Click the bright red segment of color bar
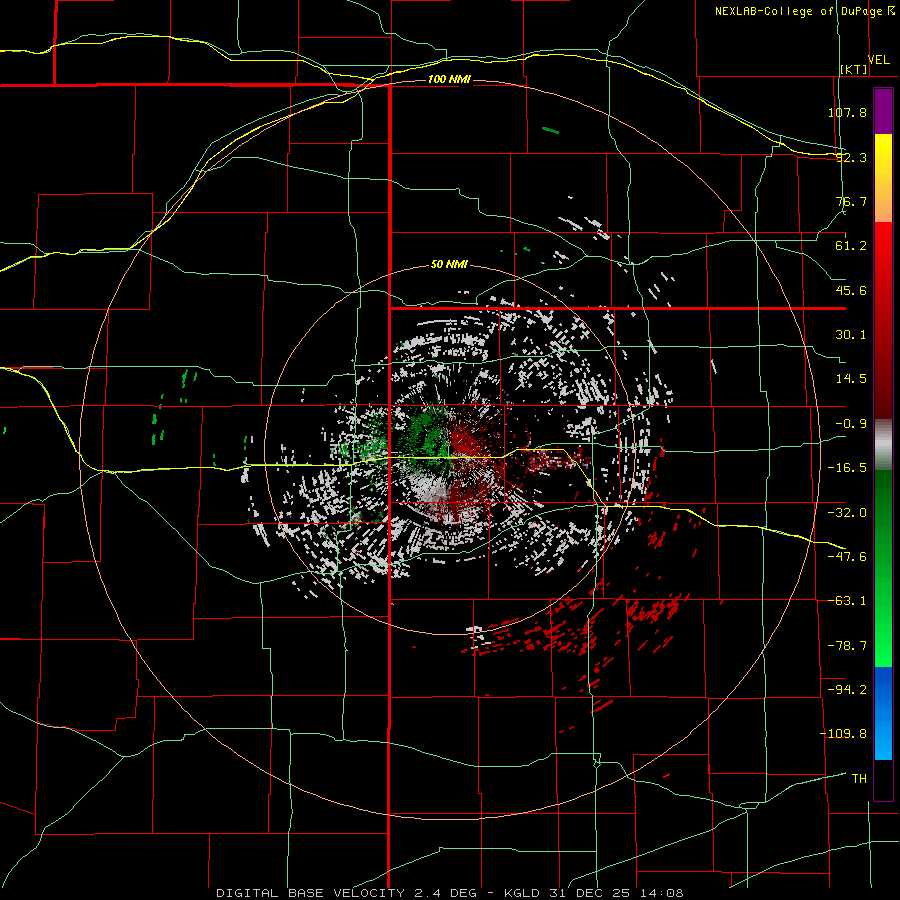Viewport: 900px width, 900px height. (x=883, y=321)
